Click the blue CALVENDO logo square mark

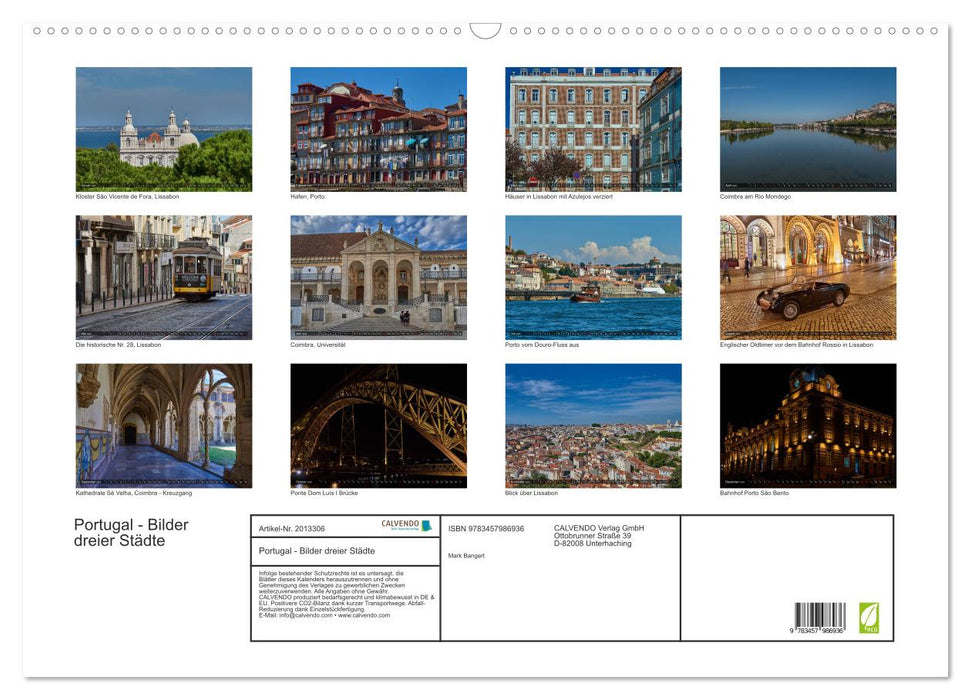(x=425, y=525)
